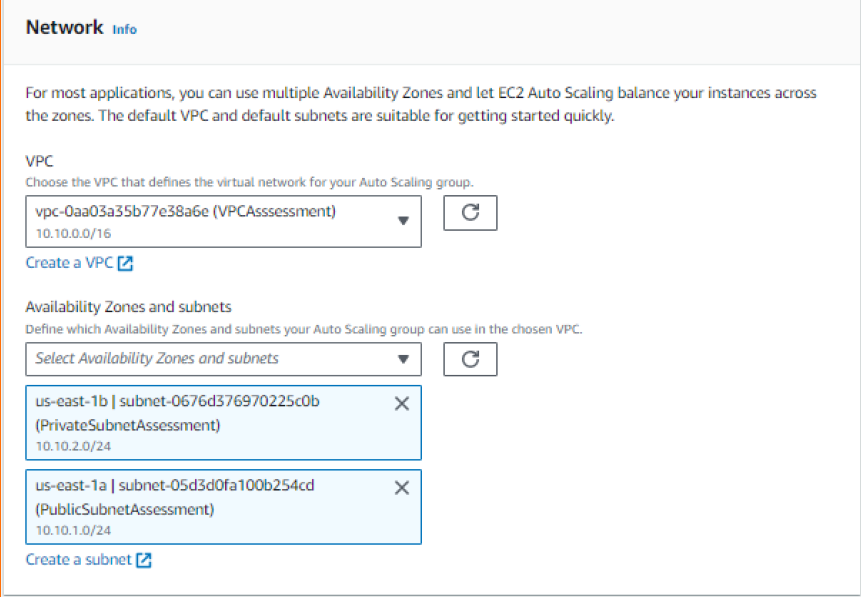This screenshot has width=861, height=597.
Task: Click the Availability Zones and subnets label
Action: click(128, 307)
